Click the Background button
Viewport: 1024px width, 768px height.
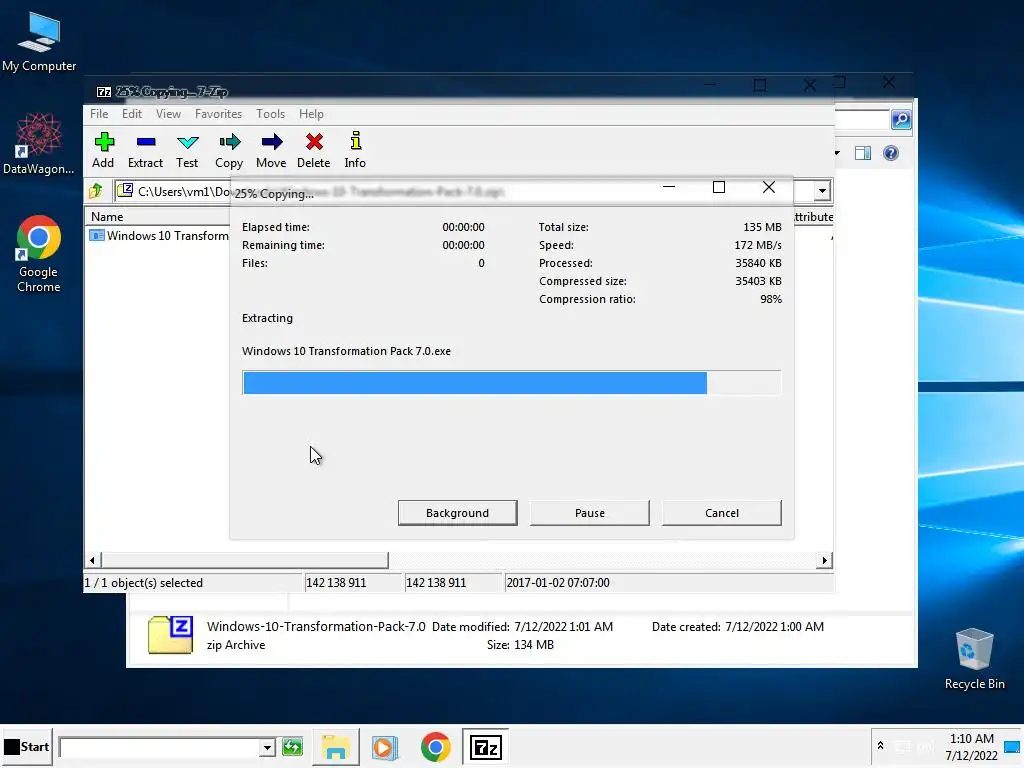point(458,513)
